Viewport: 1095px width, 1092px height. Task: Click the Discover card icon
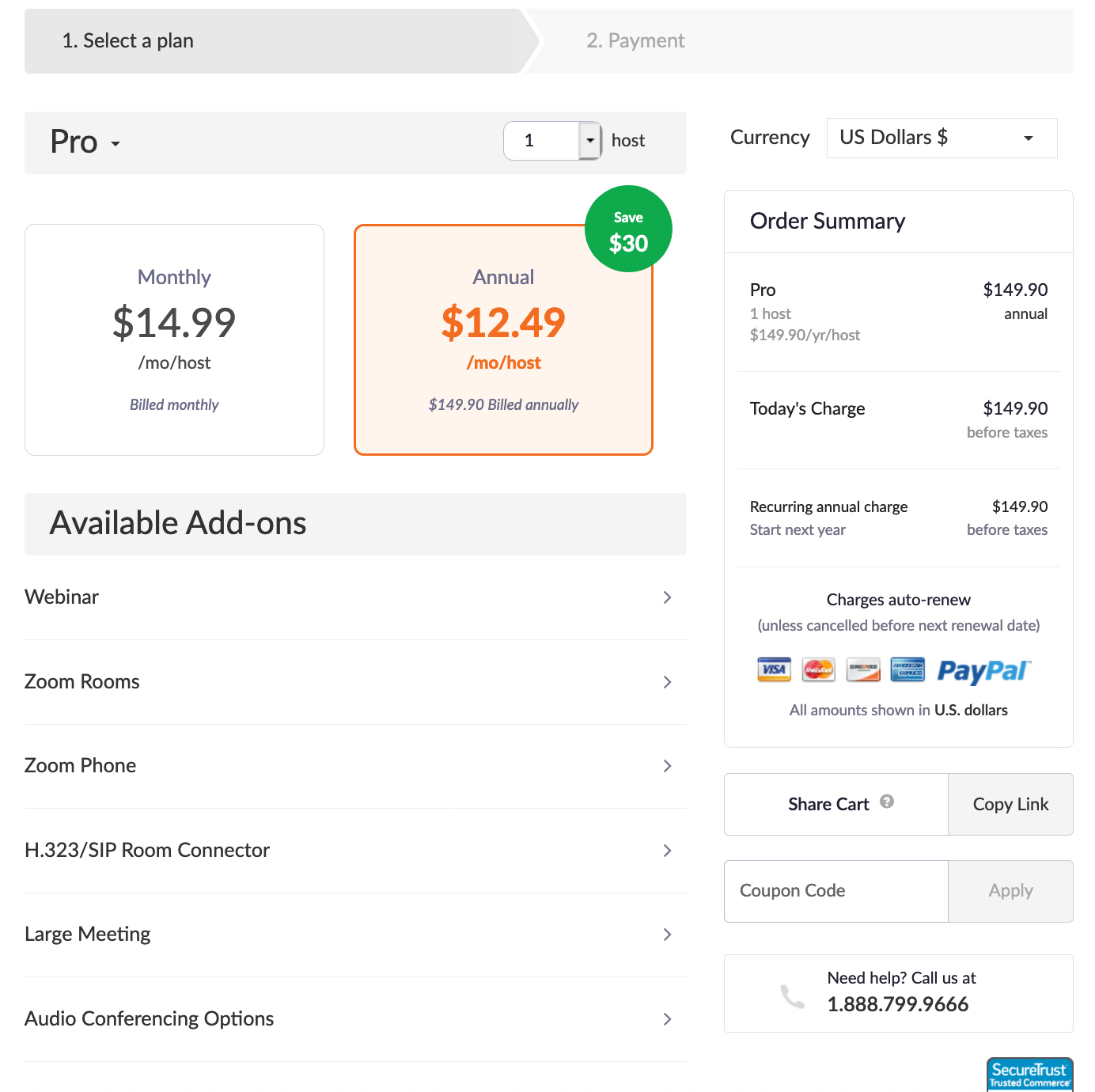click(863, 669)
